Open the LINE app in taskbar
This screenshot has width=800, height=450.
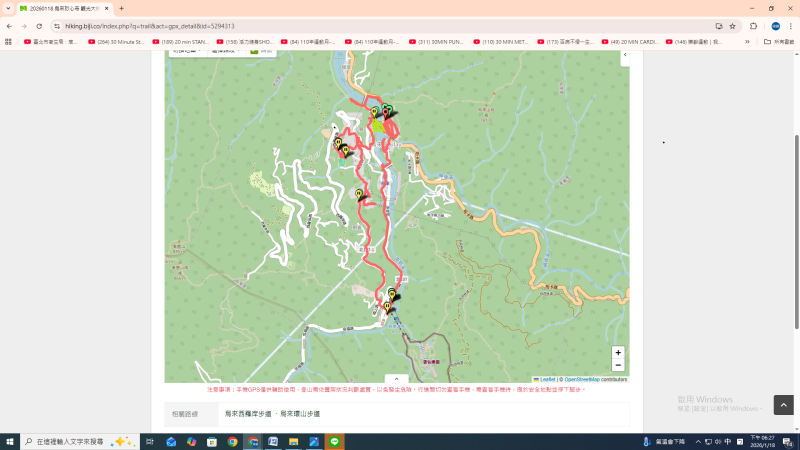[335, 441]
